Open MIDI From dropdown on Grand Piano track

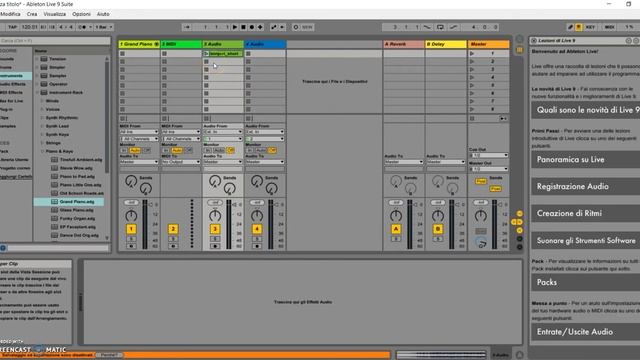(139, 132)
